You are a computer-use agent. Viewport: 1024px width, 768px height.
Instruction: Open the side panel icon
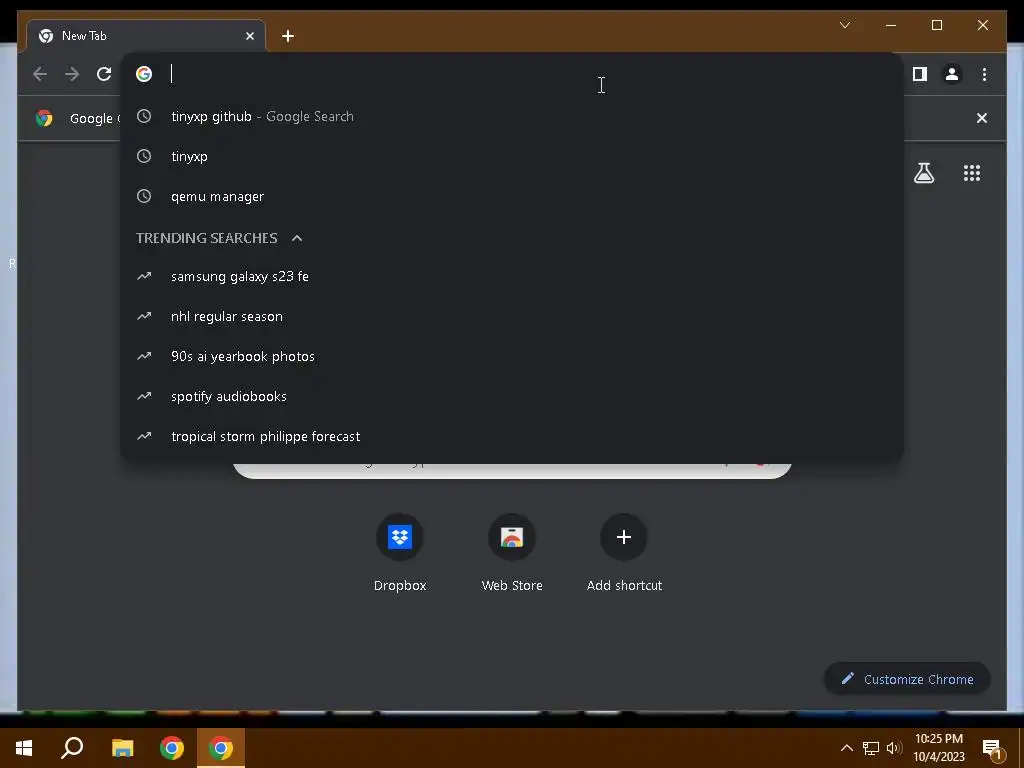click(x=920, y=74)
